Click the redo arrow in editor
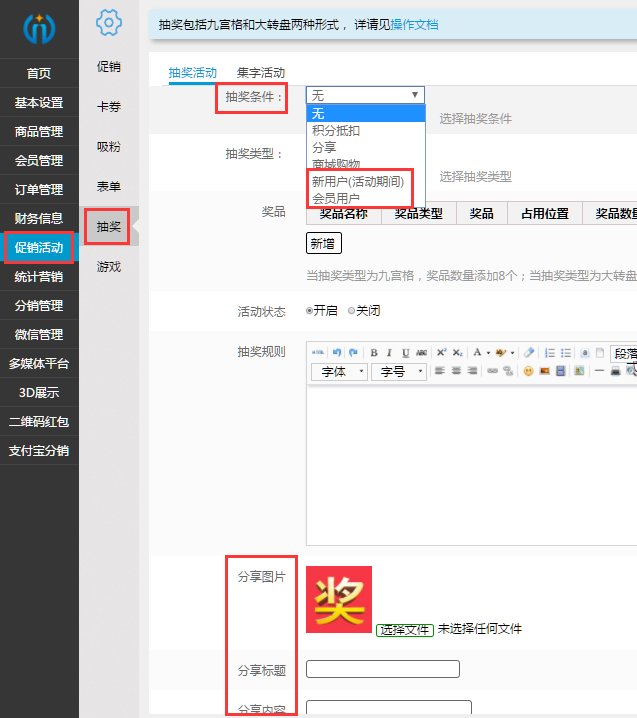The width and height of the screenshot is (637, 718). (353, 353)
